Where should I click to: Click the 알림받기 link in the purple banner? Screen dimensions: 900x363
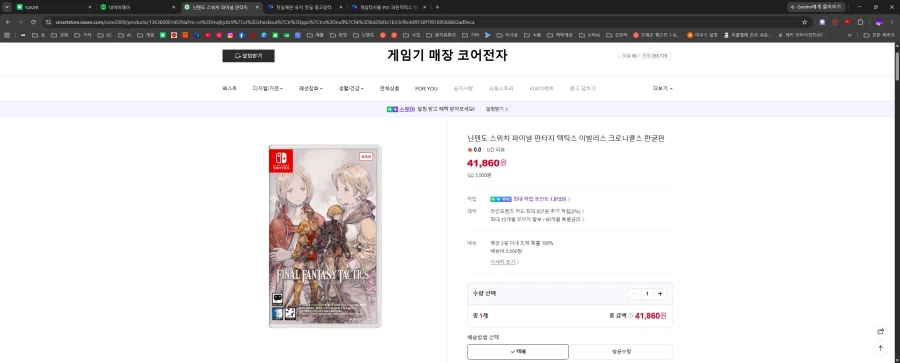pos(496,109)
